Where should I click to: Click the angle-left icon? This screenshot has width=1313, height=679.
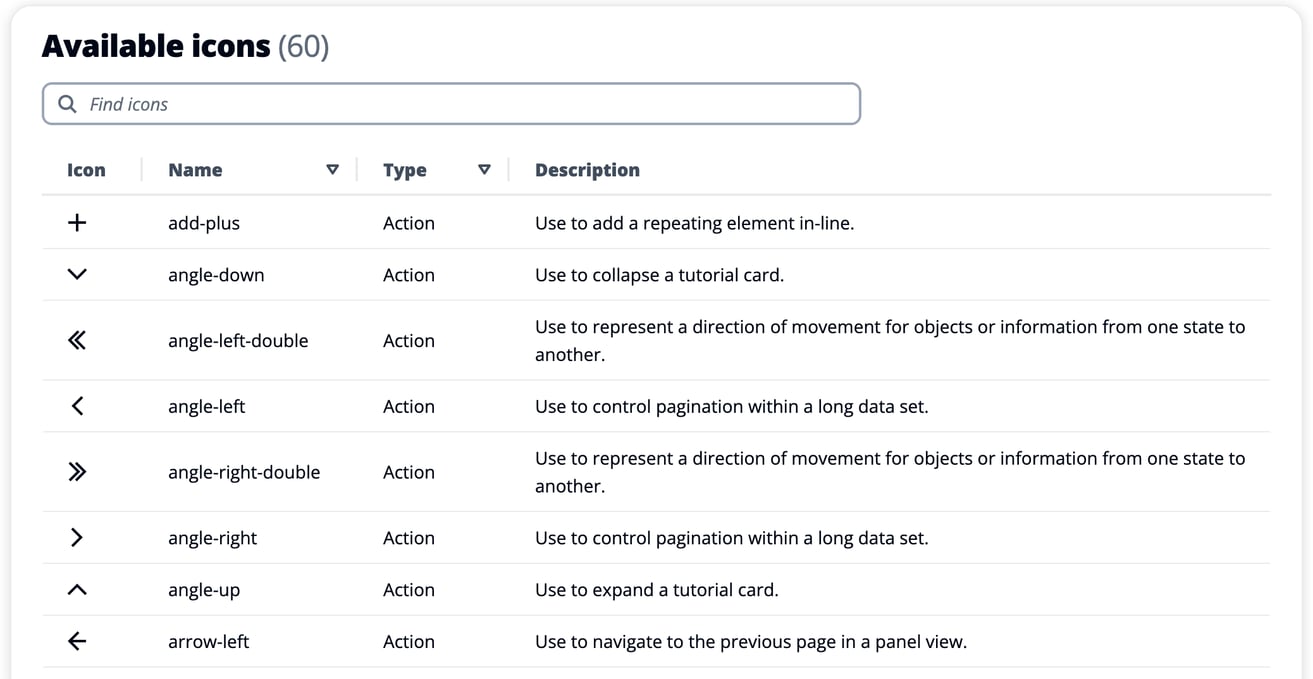click(x=77, y=406)
